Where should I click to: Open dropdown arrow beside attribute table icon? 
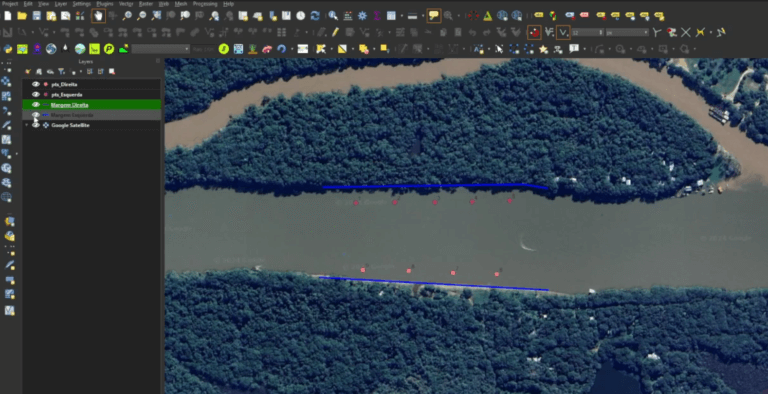coord(401,16)
